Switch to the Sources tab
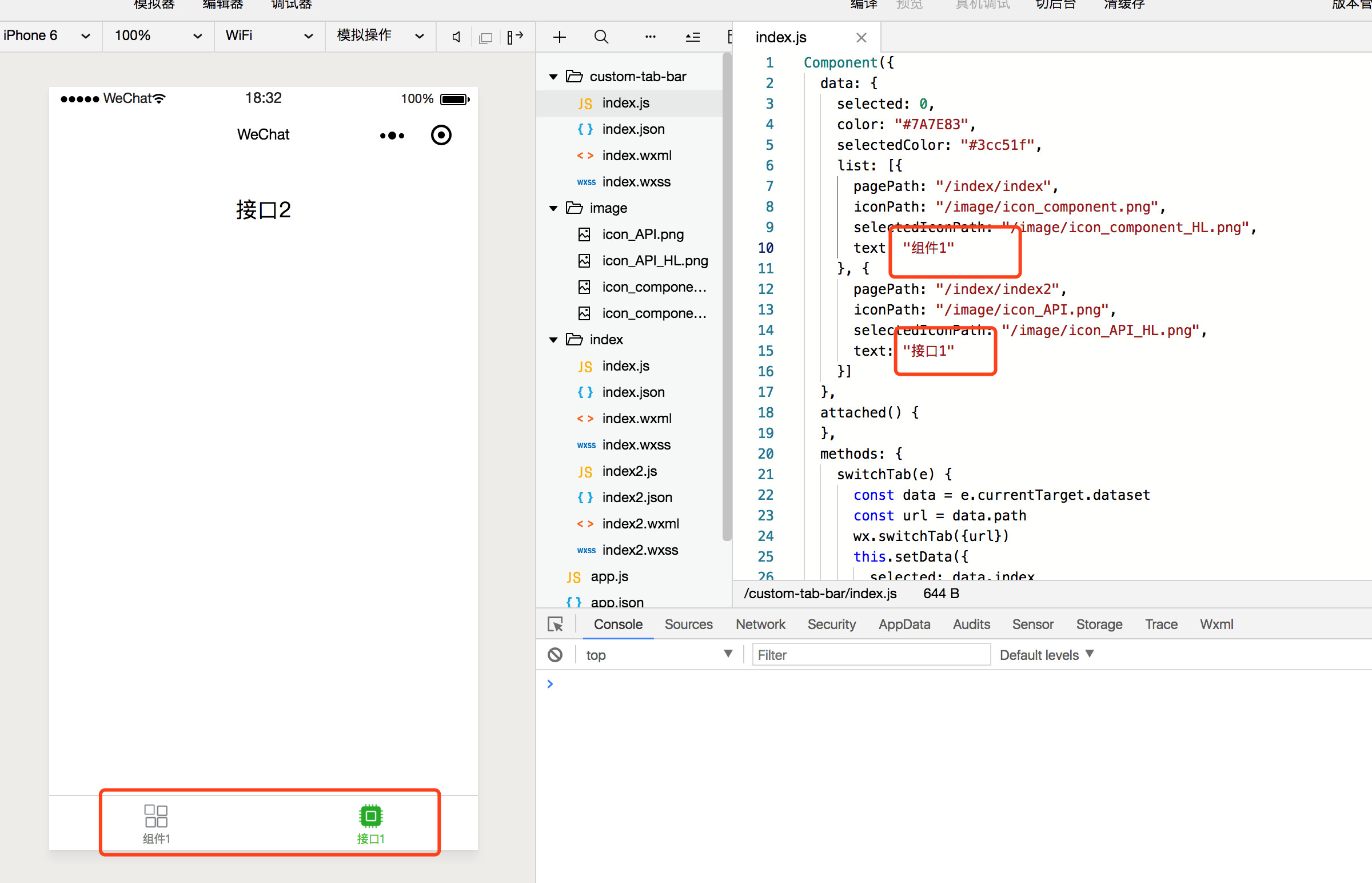Image resolution: width=1372 pixels, height=883 pixels. (x=688, y=625)
